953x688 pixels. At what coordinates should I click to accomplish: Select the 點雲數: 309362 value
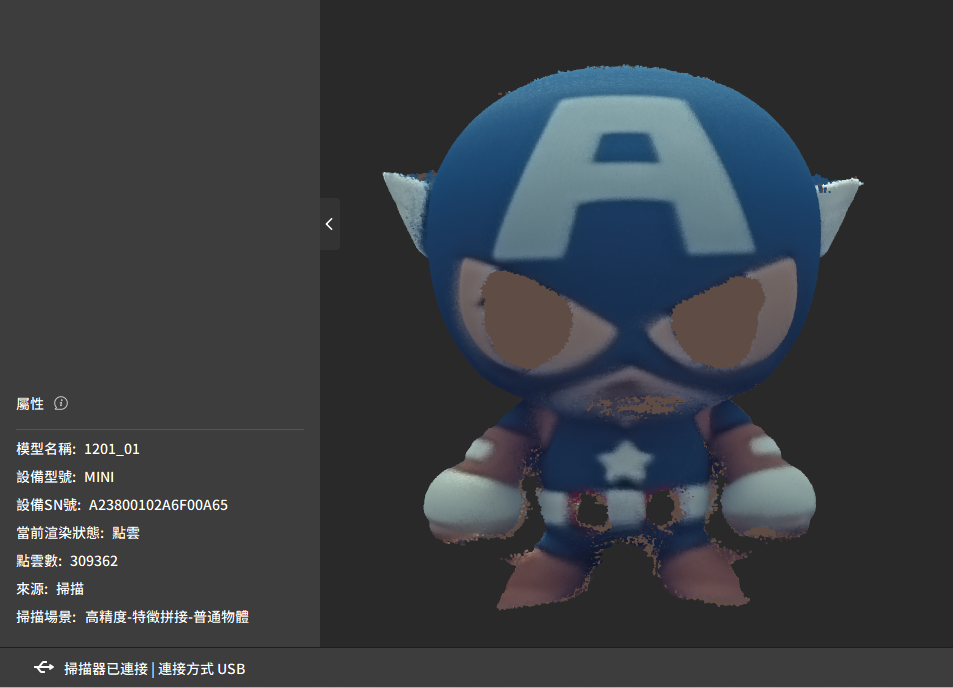point(67,561)
